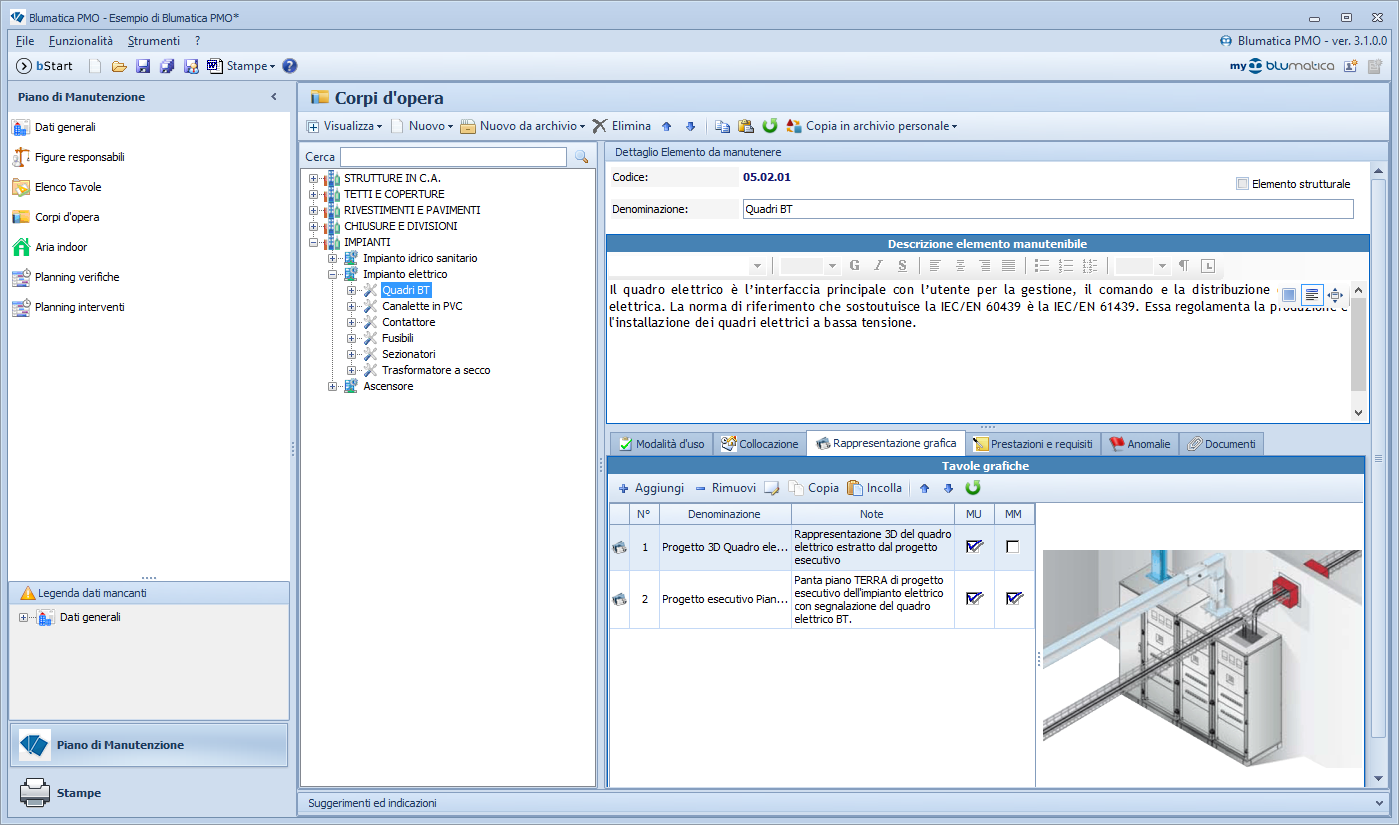Viewport: 1399px width, 825px height.
Task: Insert a bulleted list in description
Action: tap(1041, 266)
